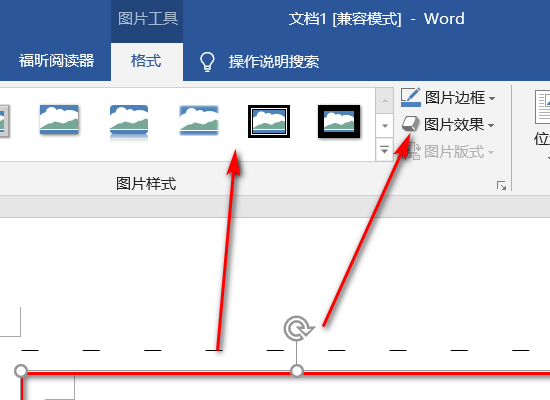Click the lightbulb Tell Me icon
Viewport: 550px width, 400px height.
207,62
